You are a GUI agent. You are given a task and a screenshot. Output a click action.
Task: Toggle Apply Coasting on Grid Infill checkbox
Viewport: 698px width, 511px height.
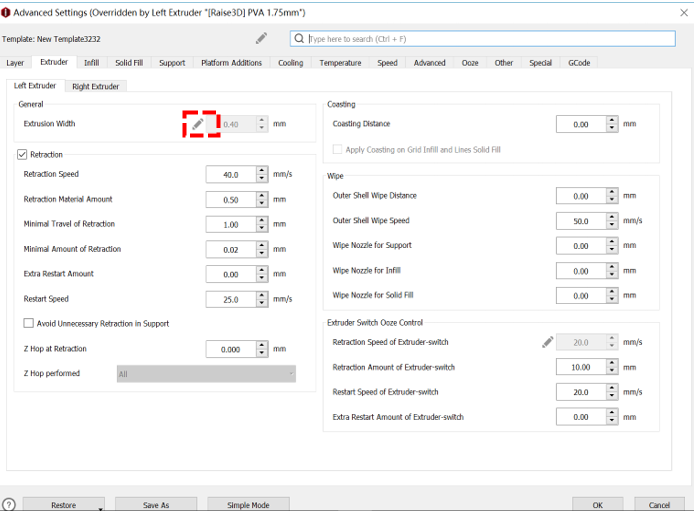point(338,149)
